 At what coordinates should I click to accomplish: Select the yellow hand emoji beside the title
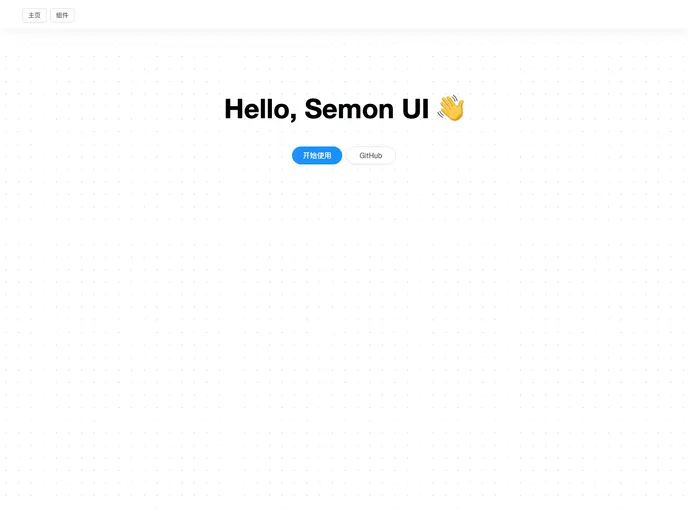[x=451, y=108]
